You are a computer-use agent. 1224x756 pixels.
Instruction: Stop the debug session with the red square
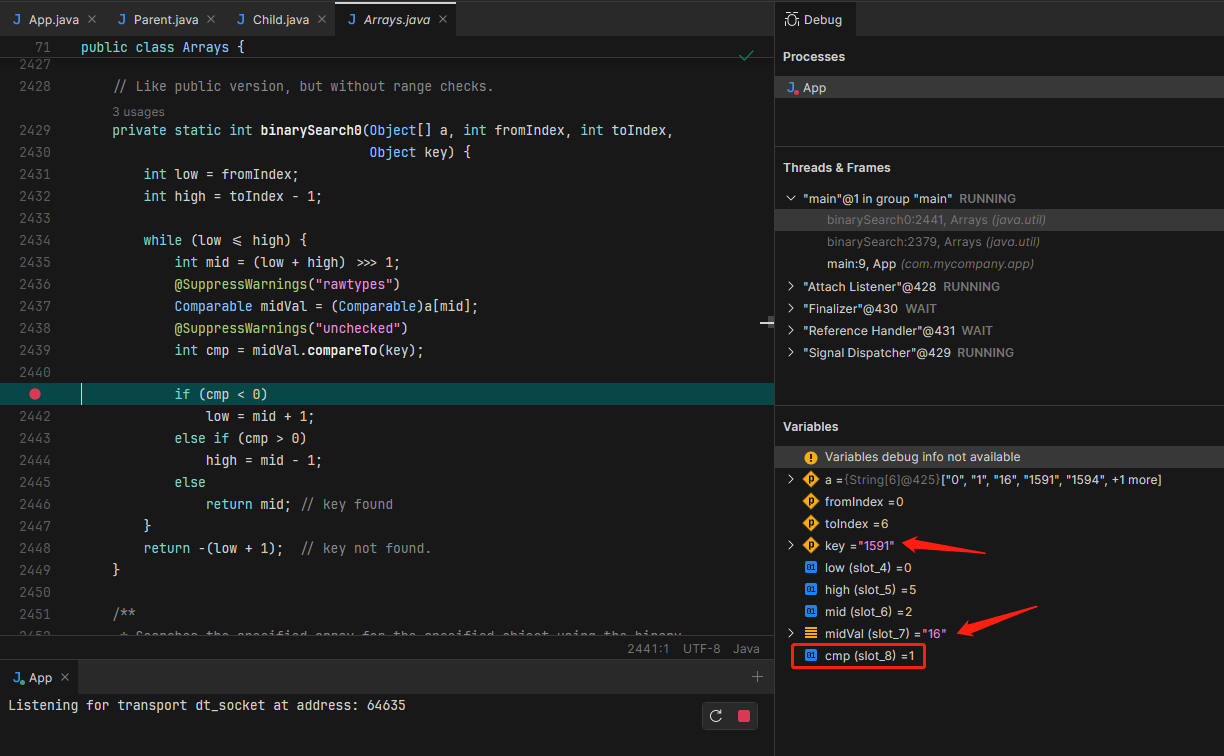click(x=743, y=716)
